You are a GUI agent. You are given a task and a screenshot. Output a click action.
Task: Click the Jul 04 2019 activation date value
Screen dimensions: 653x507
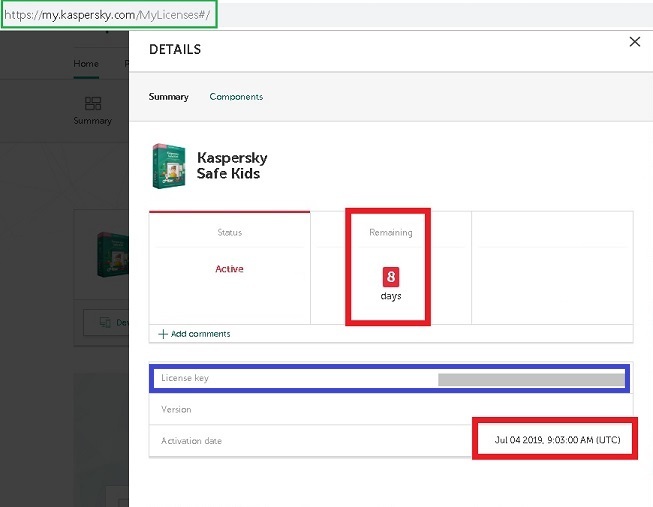tap(557, 440)
